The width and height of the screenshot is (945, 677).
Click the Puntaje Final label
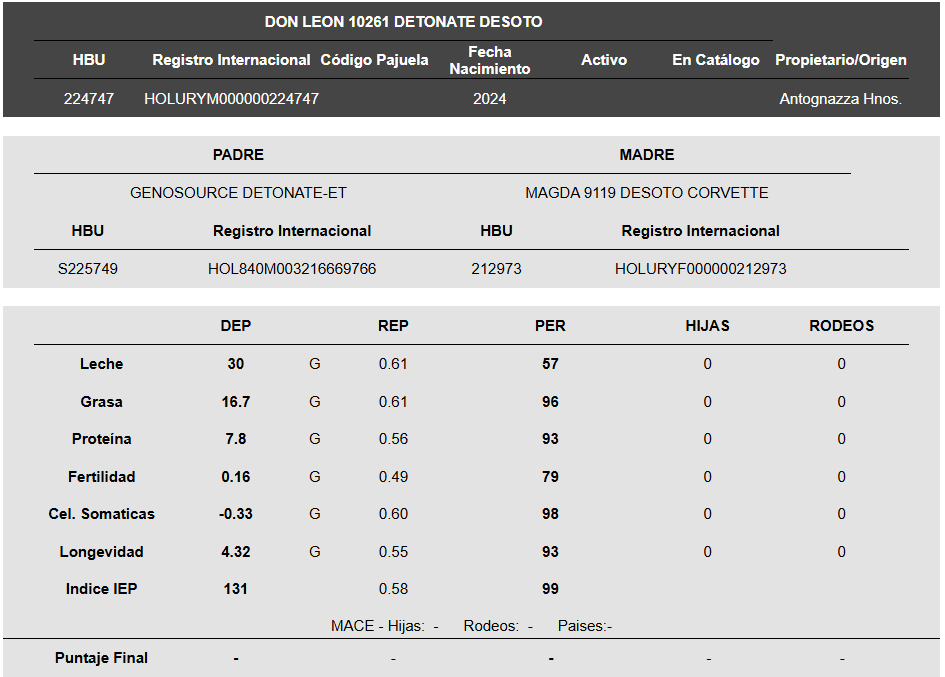[101, 658]
